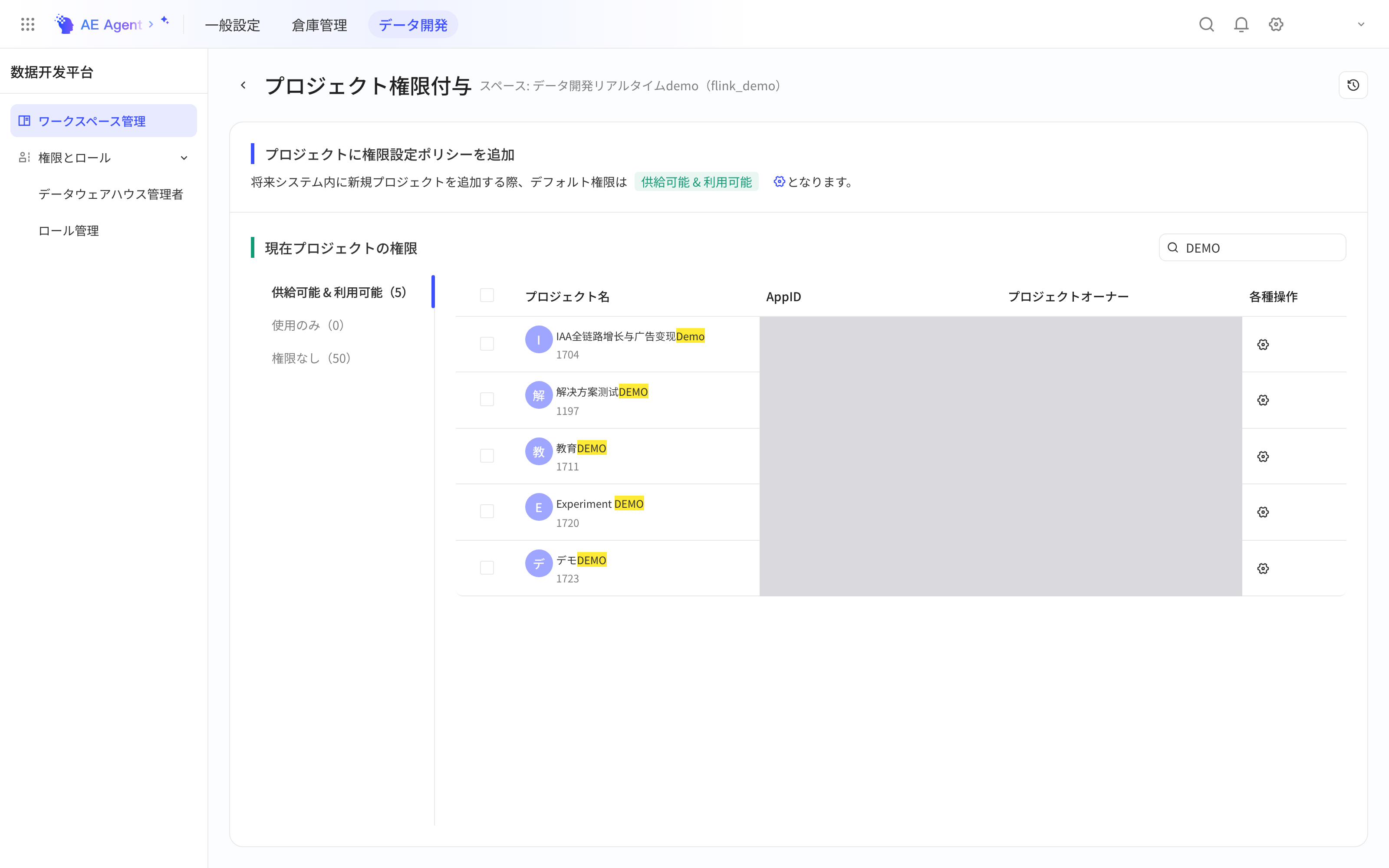1389x868 pixels.
Task: Check the 教育DEMO row checkbox
Action: click(487, 455)
